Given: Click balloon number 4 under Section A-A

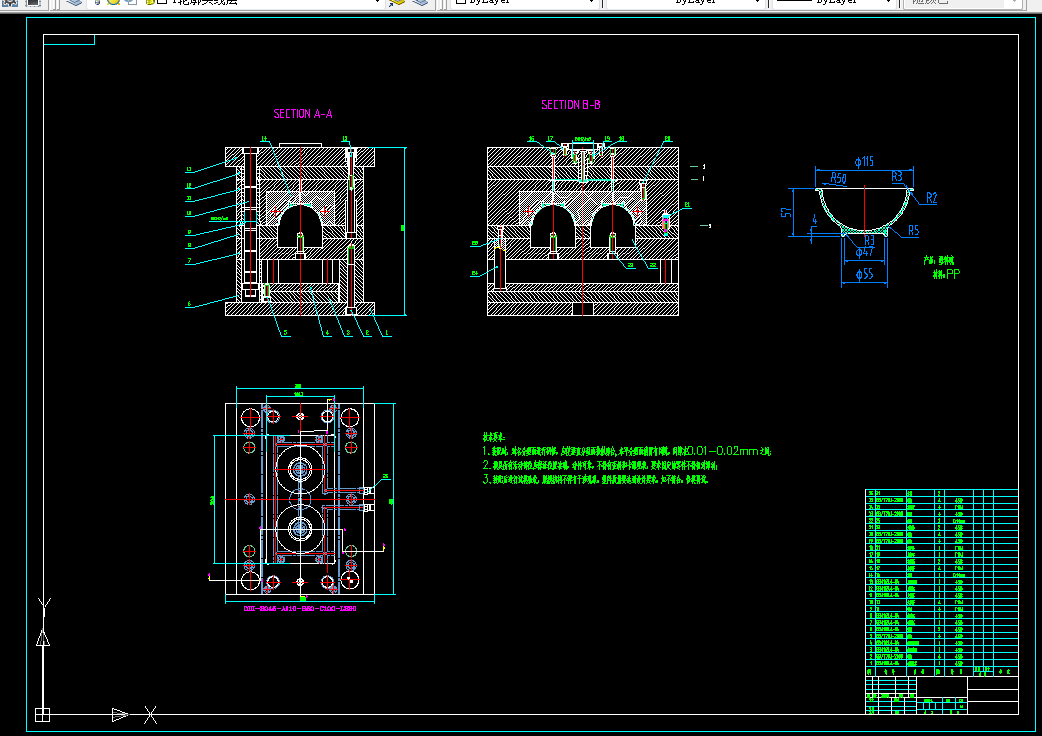Looking at the screenshot, I should pyautogui.click(x=327, y=333).
